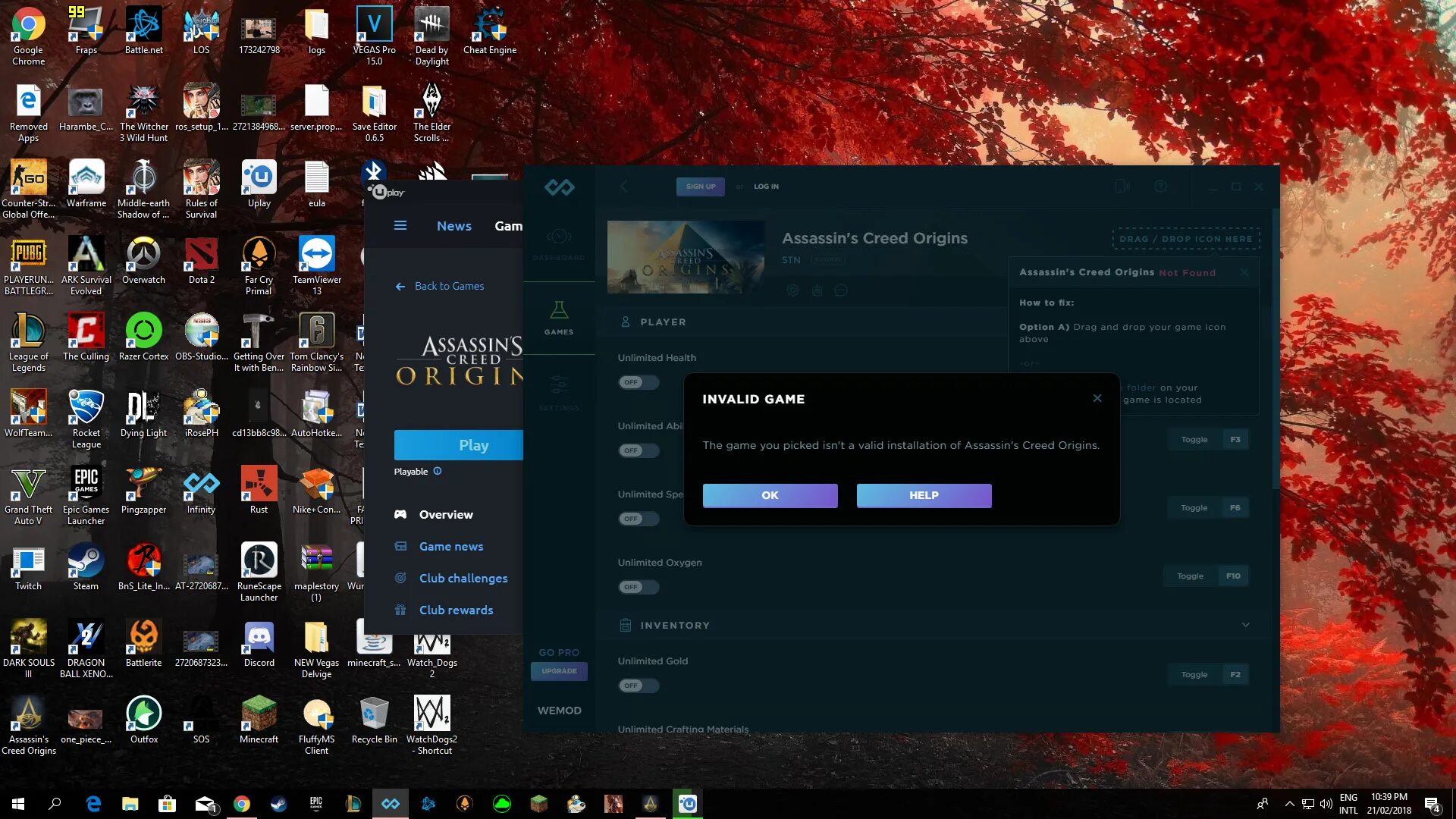This screenshot has width=1456, height=819.
Task: Select Overview tab in WeMod
Action: pyautogui.click(x=446, y=514)
